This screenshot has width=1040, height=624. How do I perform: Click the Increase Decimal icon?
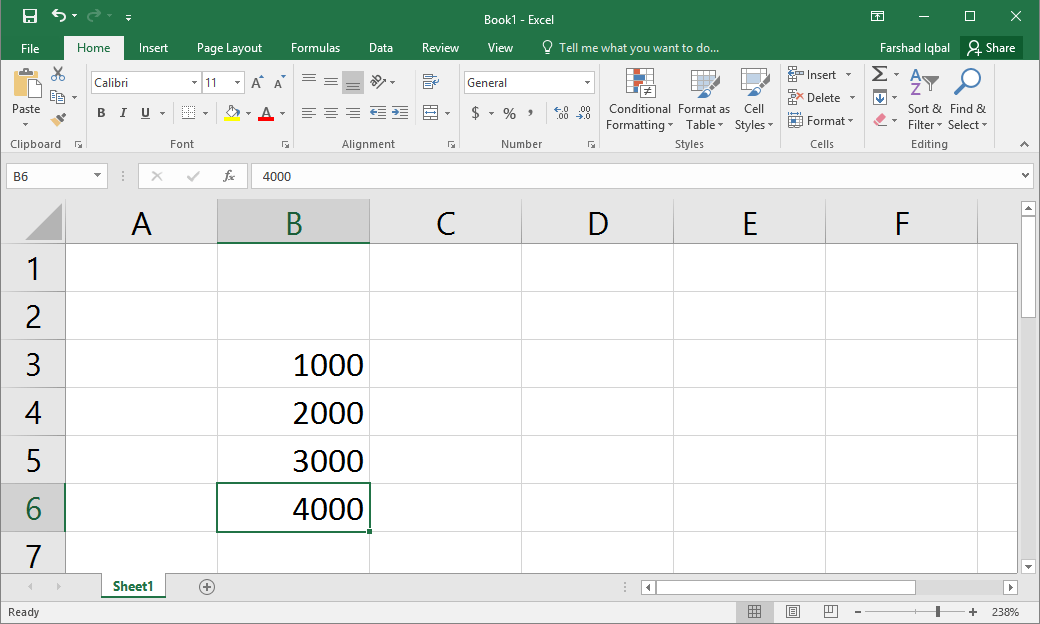(560, 114)
